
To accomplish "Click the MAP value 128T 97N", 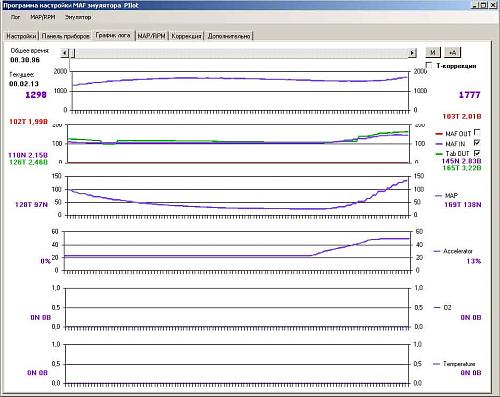I will (31, 205).
